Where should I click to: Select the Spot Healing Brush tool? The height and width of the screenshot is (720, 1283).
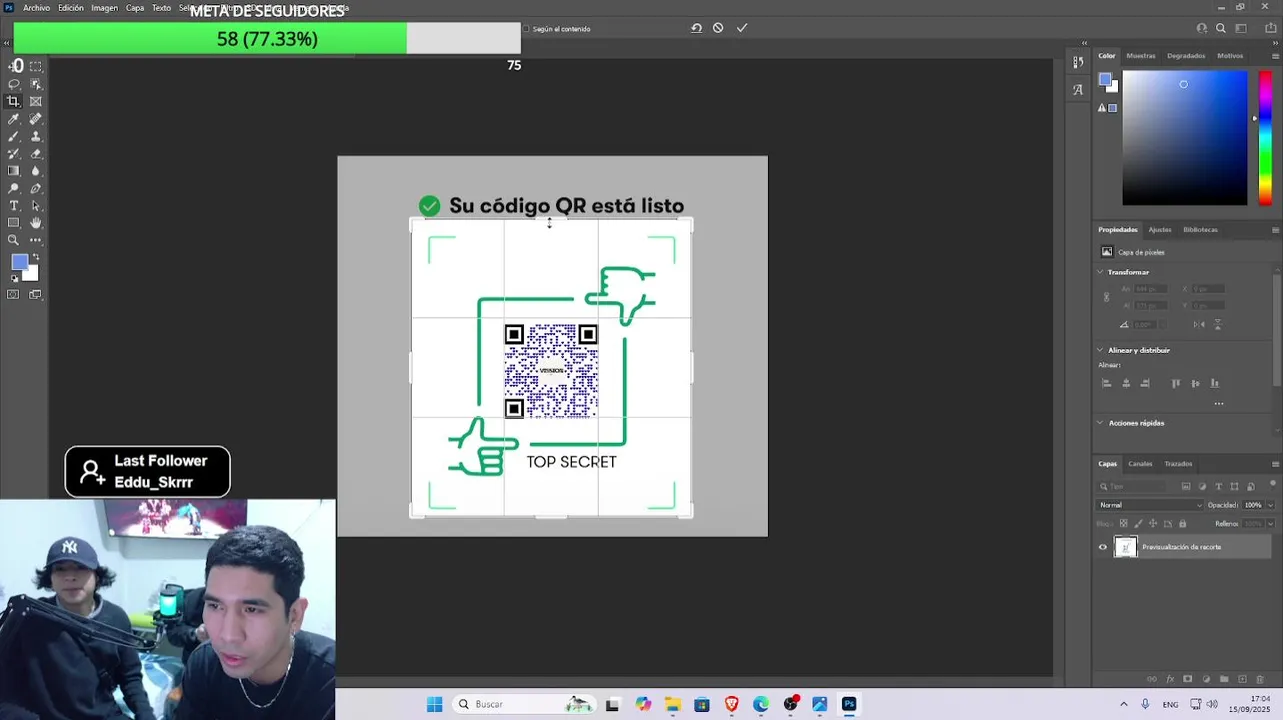[36, 119]
